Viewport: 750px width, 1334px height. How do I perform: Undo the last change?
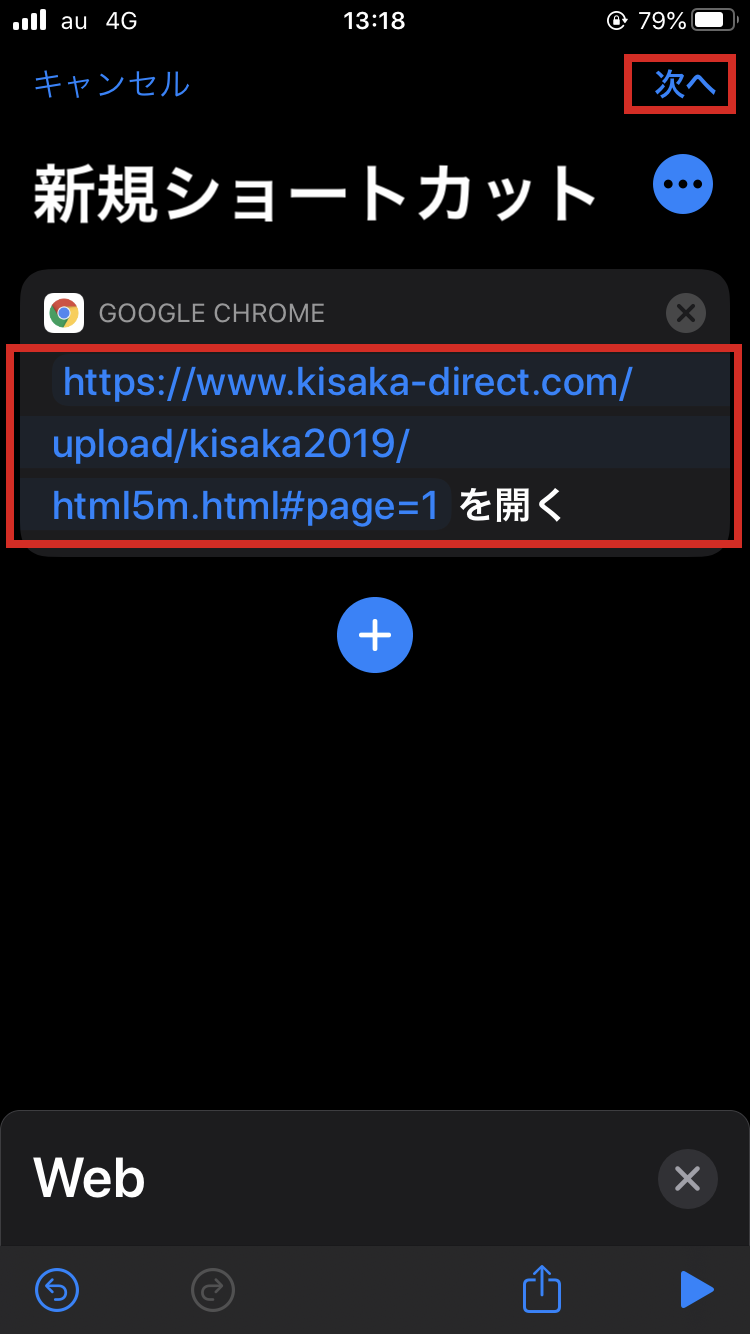58,1290
